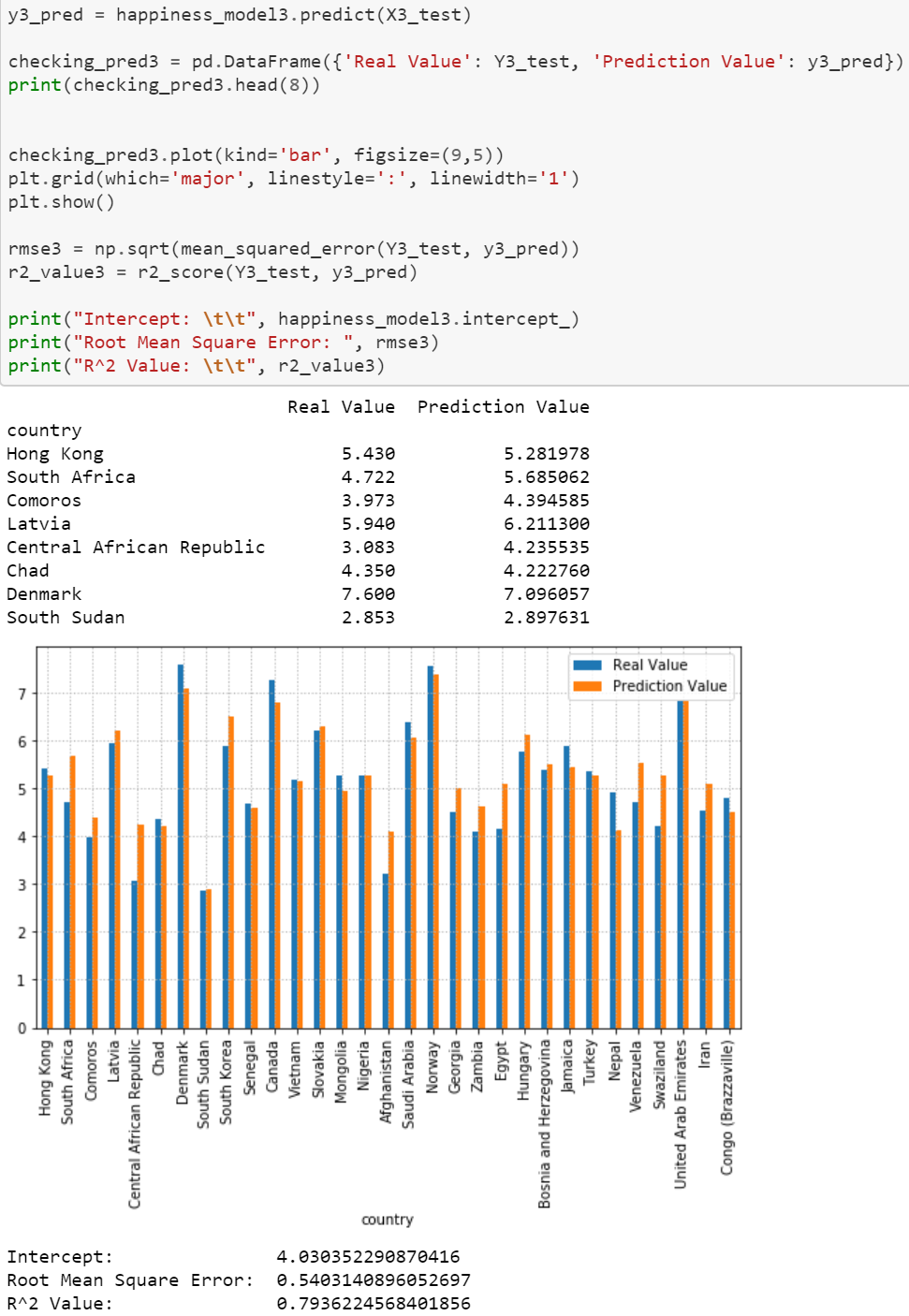Click the R^2 Value printed result
The image size is (909, 1316).
(x=373, y=1303)
